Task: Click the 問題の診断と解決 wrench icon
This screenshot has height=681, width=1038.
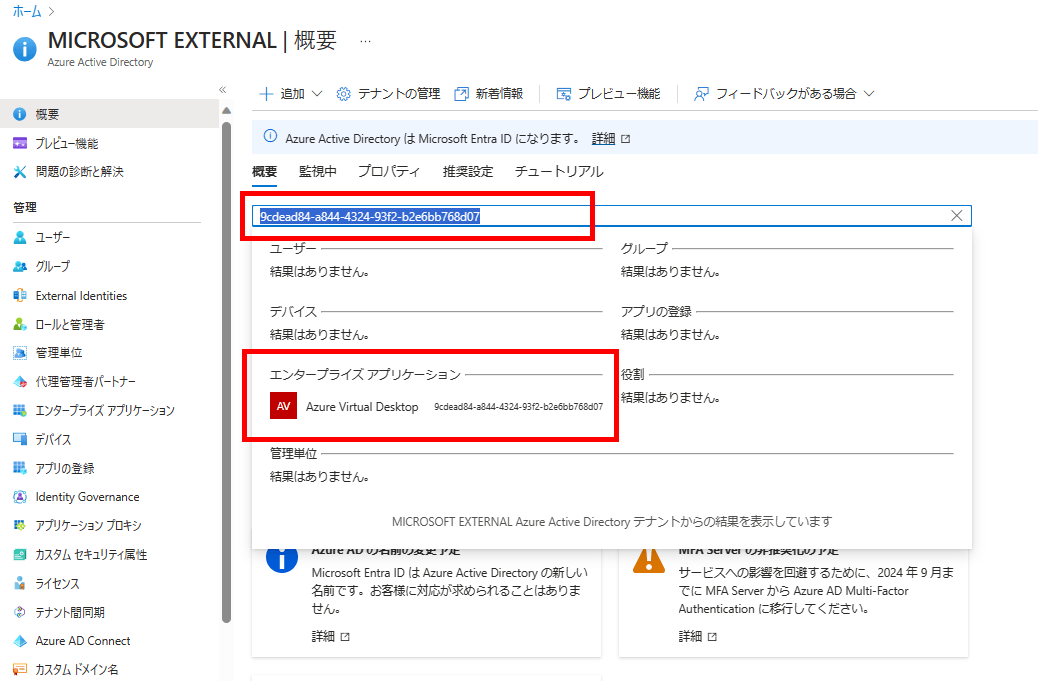Action: [20, 172]
